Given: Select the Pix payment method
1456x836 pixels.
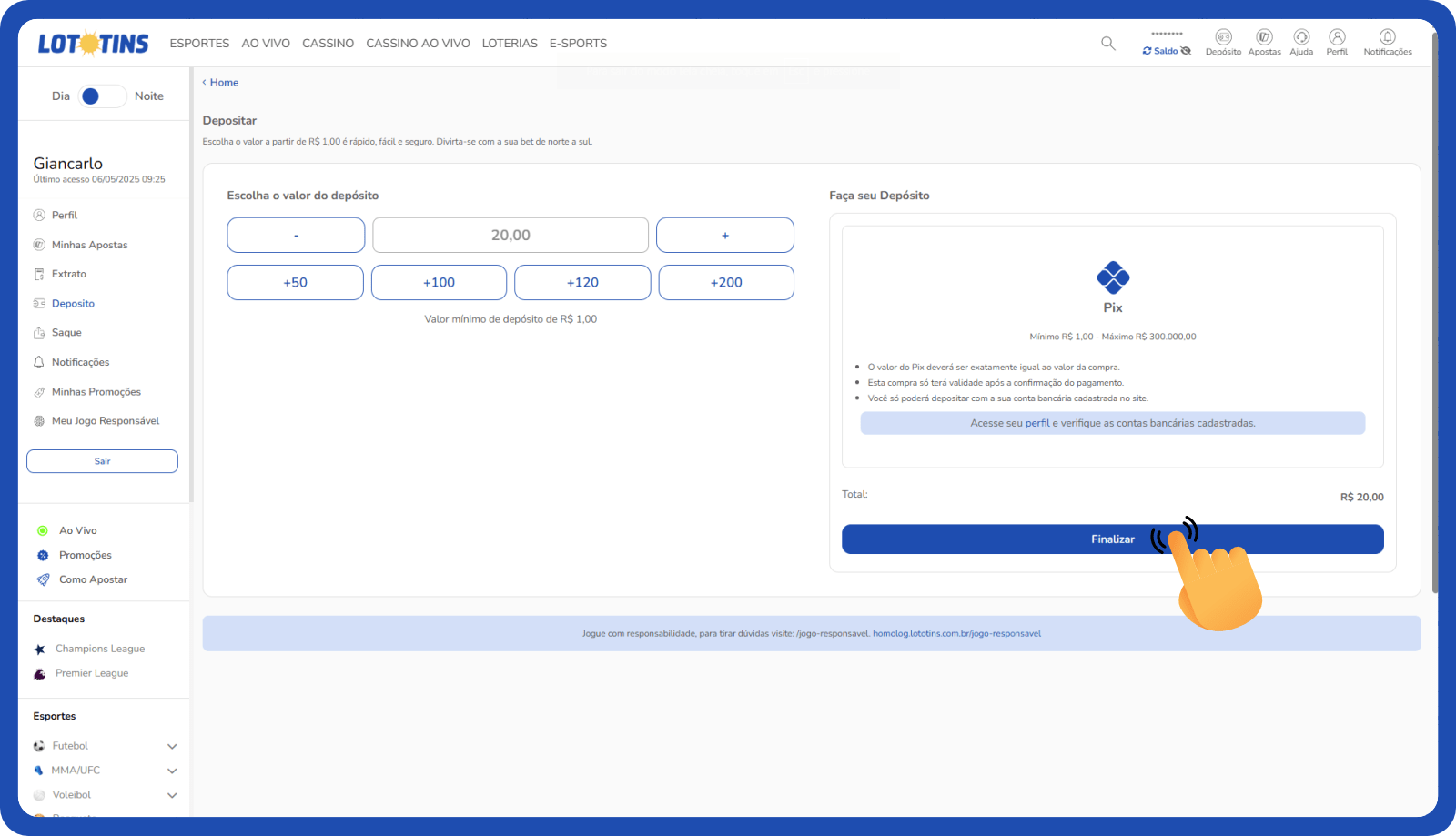Looking at the screenshot, I should pos(1113,287).
